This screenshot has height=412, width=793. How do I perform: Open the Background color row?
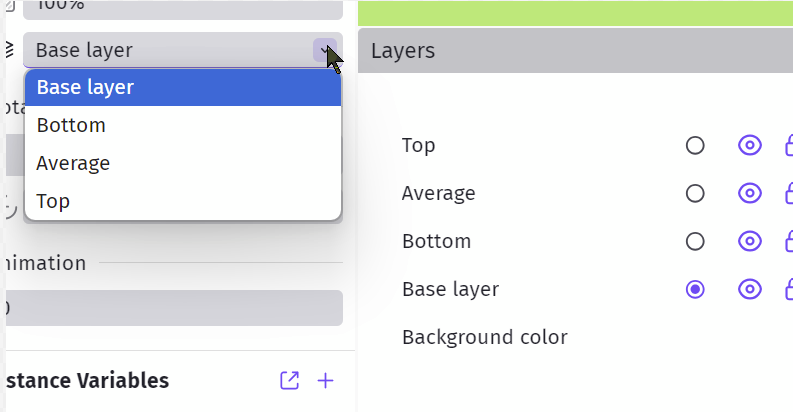tap(484, 337)
